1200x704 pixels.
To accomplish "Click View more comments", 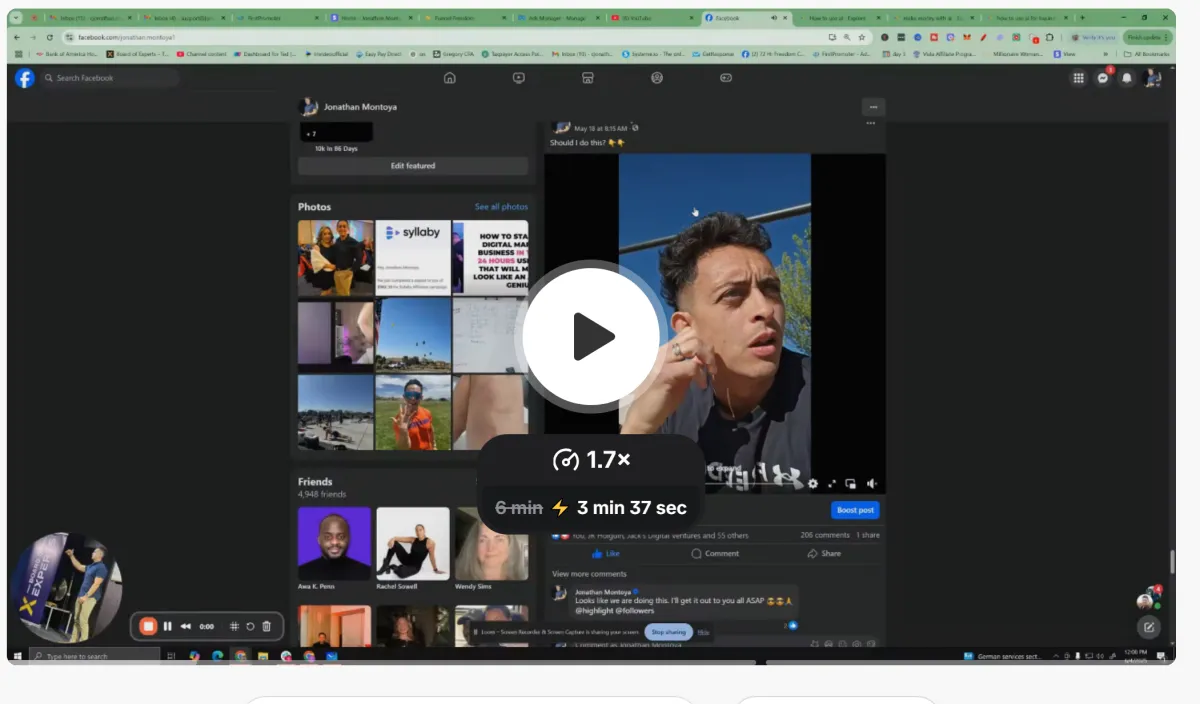I will (x=589, y=574).
